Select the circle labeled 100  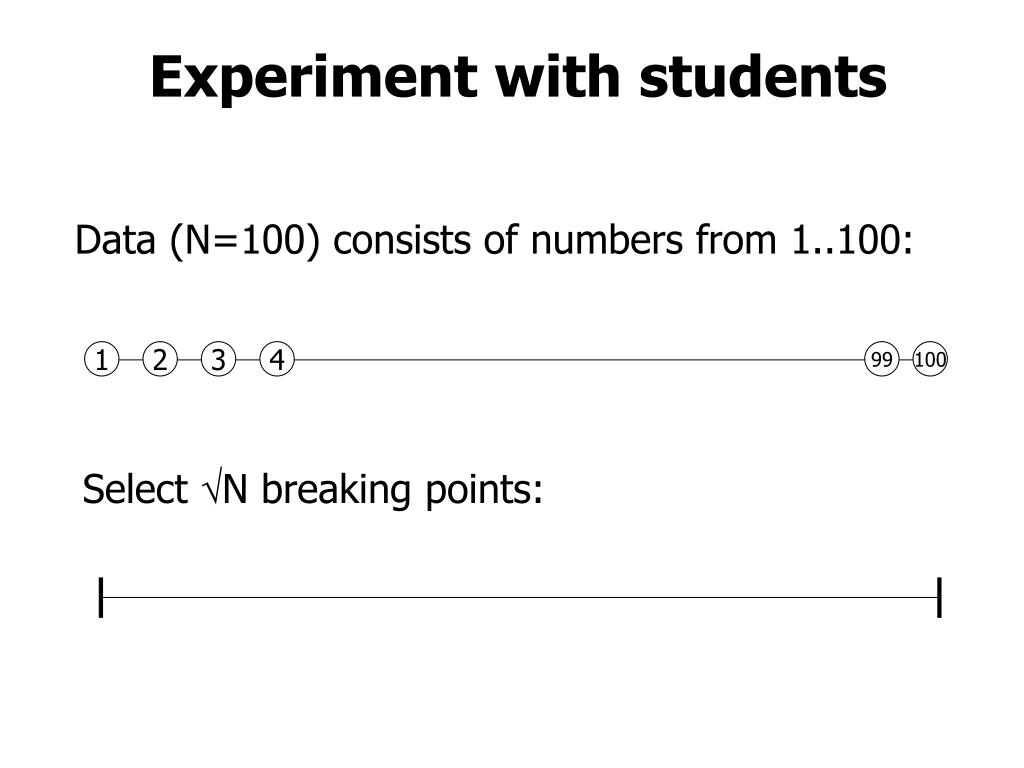[930, 359]
